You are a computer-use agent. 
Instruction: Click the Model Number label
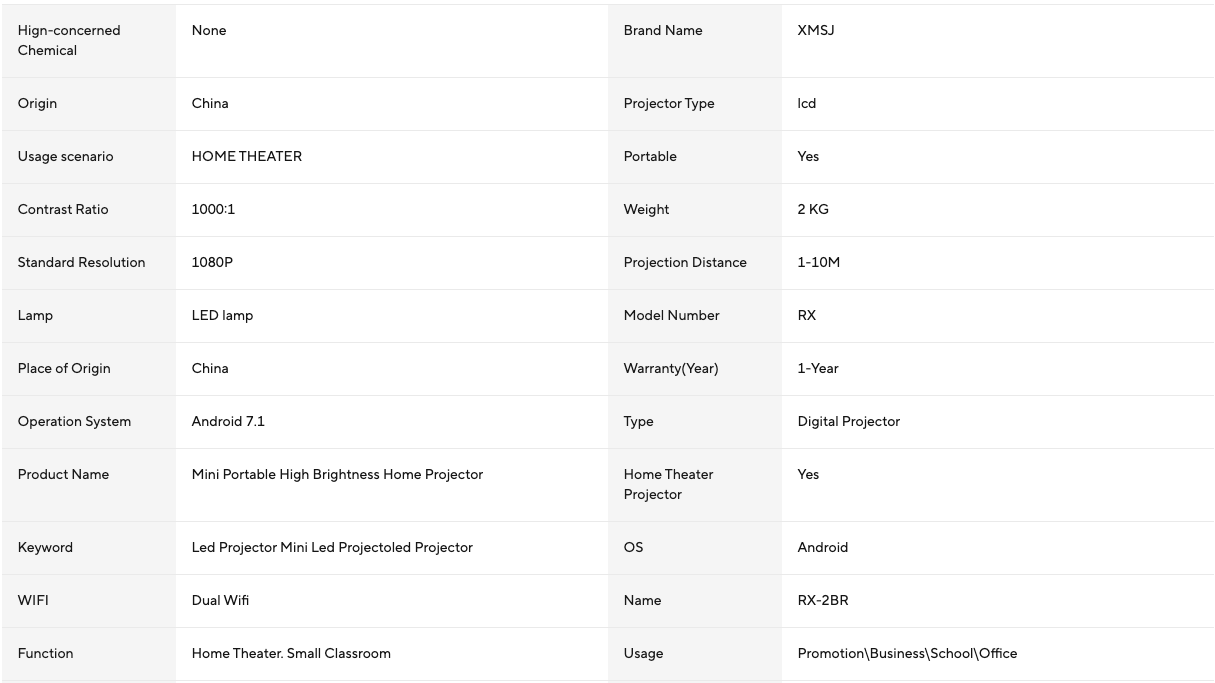671,315
